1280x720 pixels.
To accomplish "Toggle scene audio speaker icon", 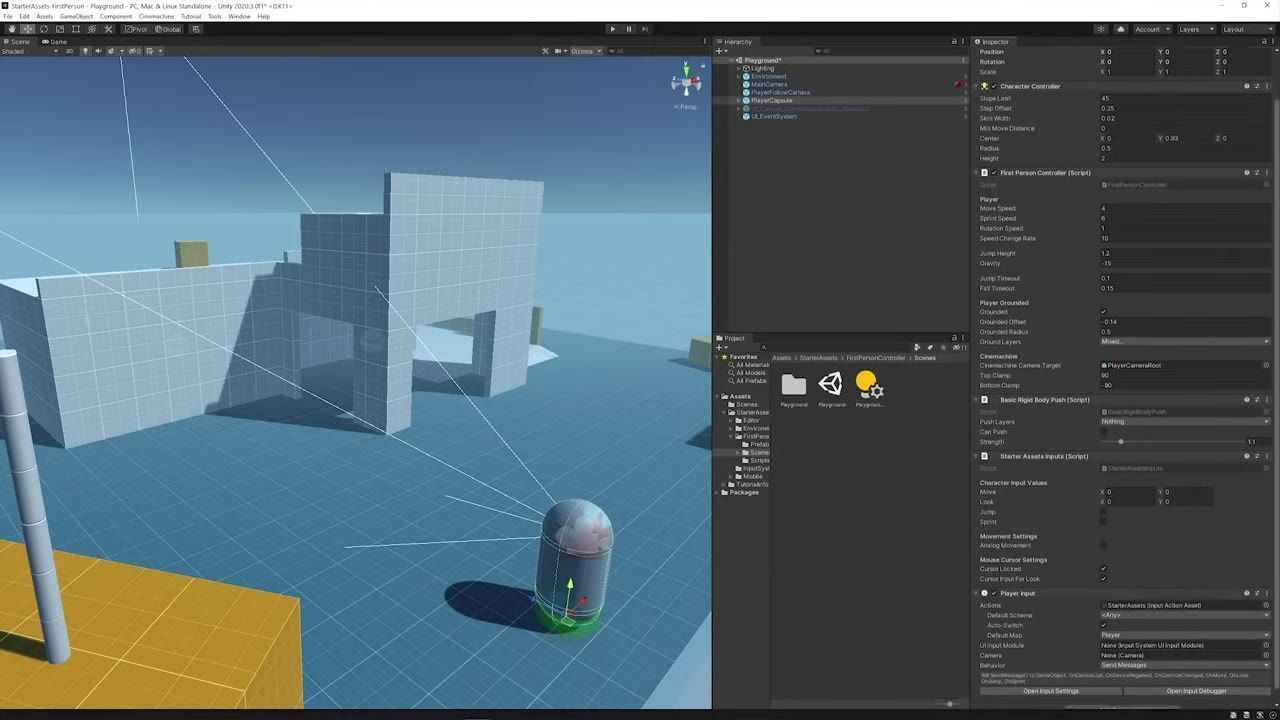I will 98,51.
